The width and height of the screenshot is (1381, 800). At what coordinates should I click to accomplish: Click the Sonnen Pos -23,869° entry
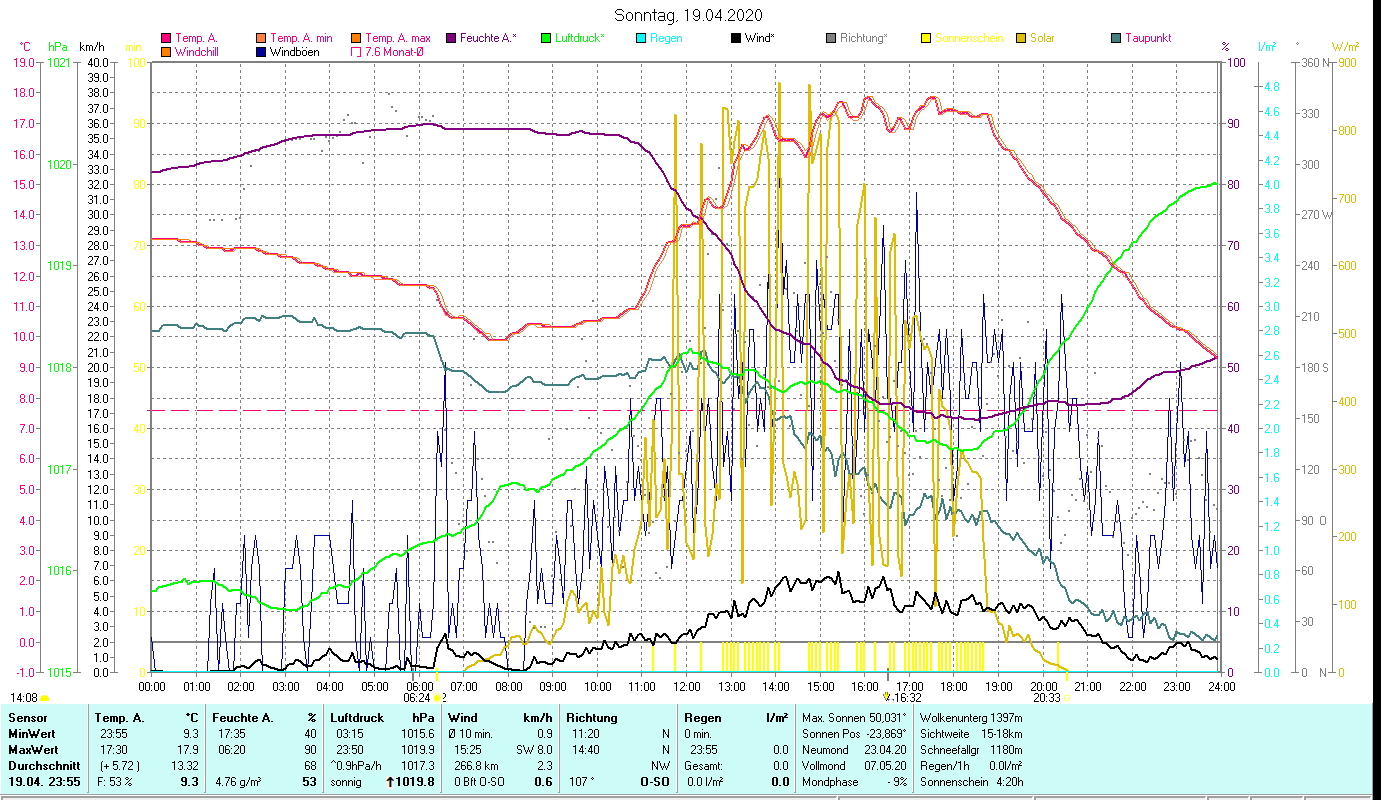854,734
